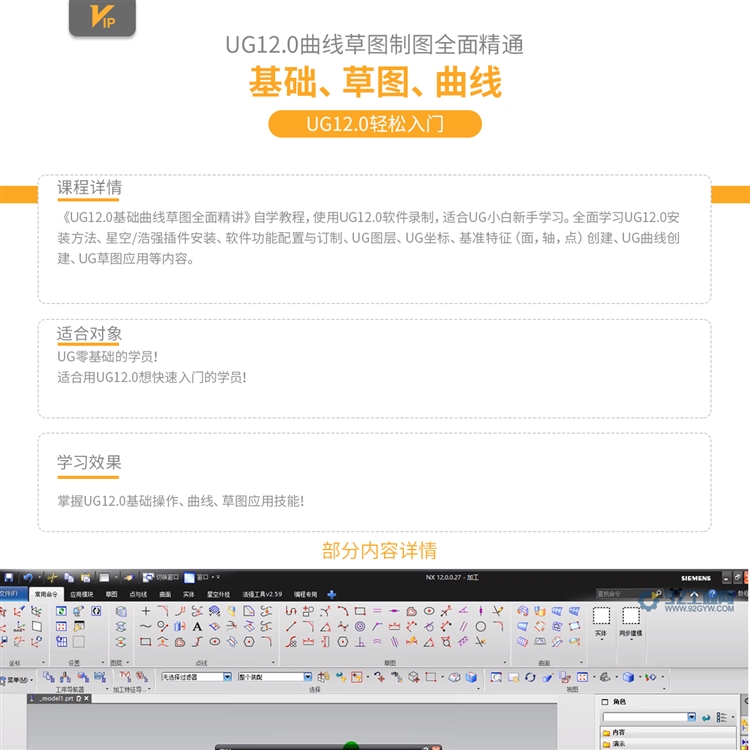Click the 课程详情 section heading

(89, 187)
